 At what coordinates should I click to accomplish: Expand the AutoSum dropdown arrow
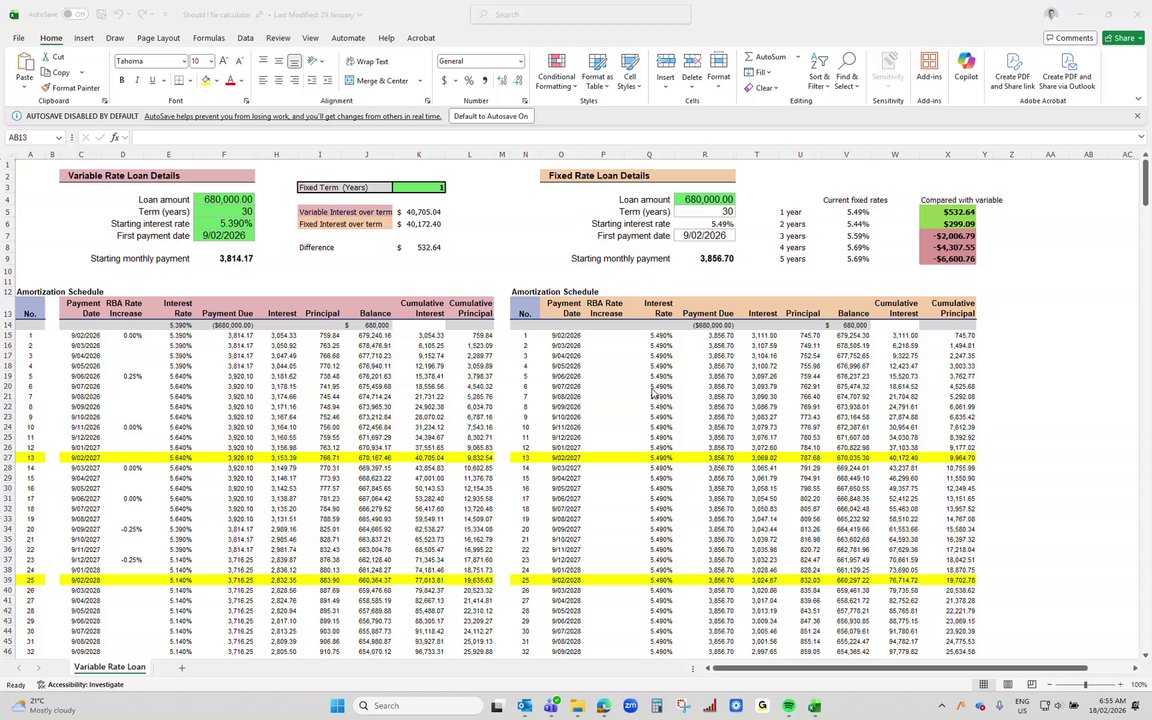798,57
